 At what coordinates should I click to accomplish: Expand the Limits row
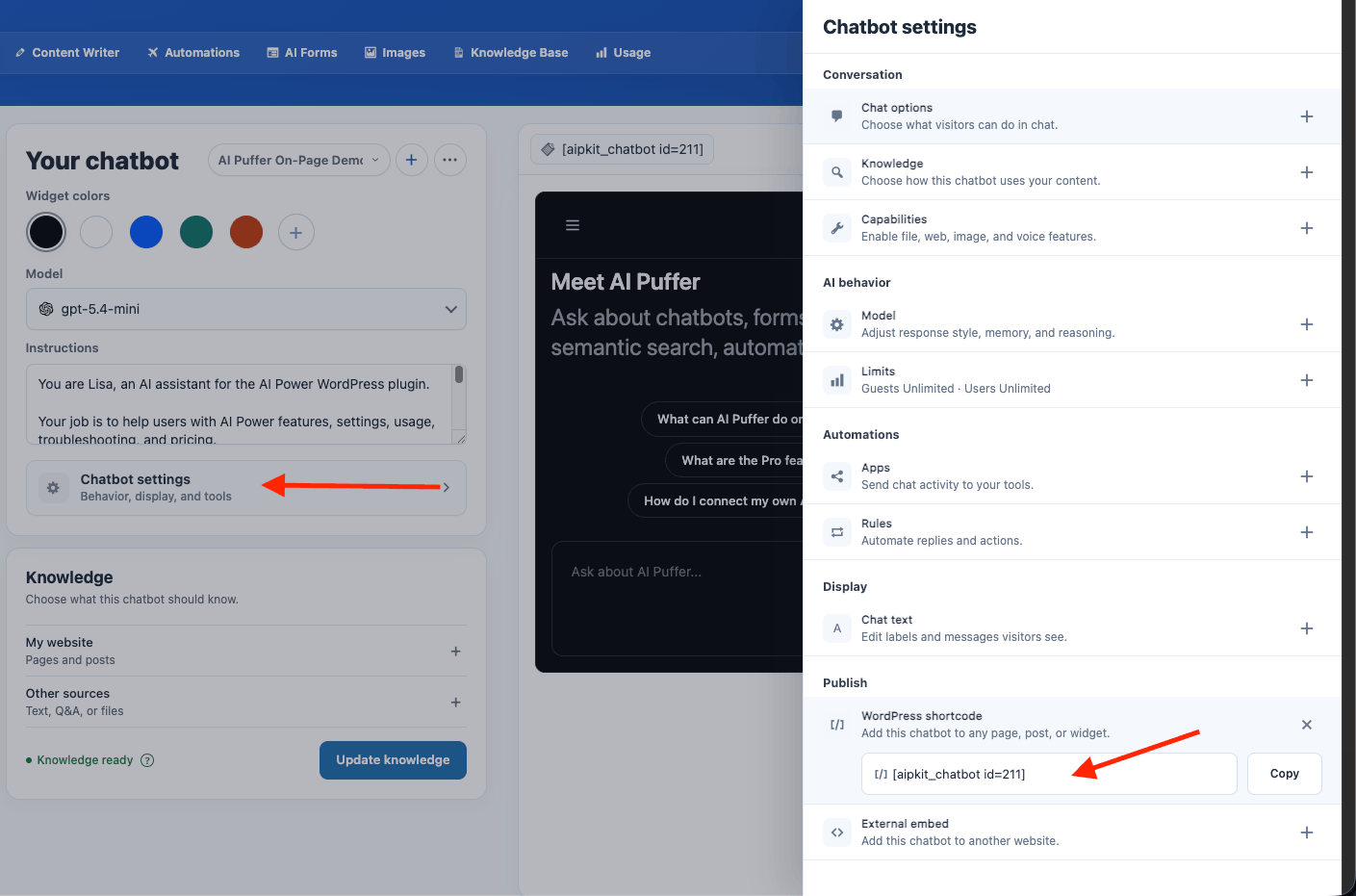(1307, 380)
